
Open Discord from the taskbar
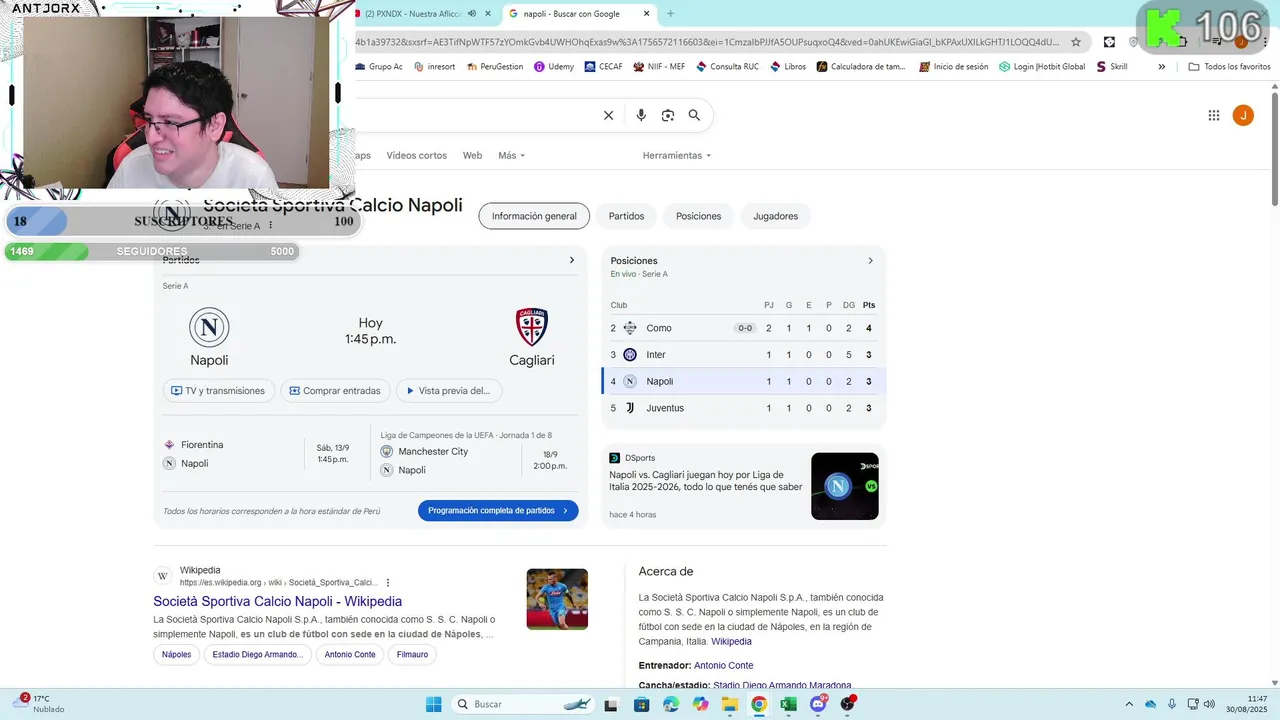point(818,704)
